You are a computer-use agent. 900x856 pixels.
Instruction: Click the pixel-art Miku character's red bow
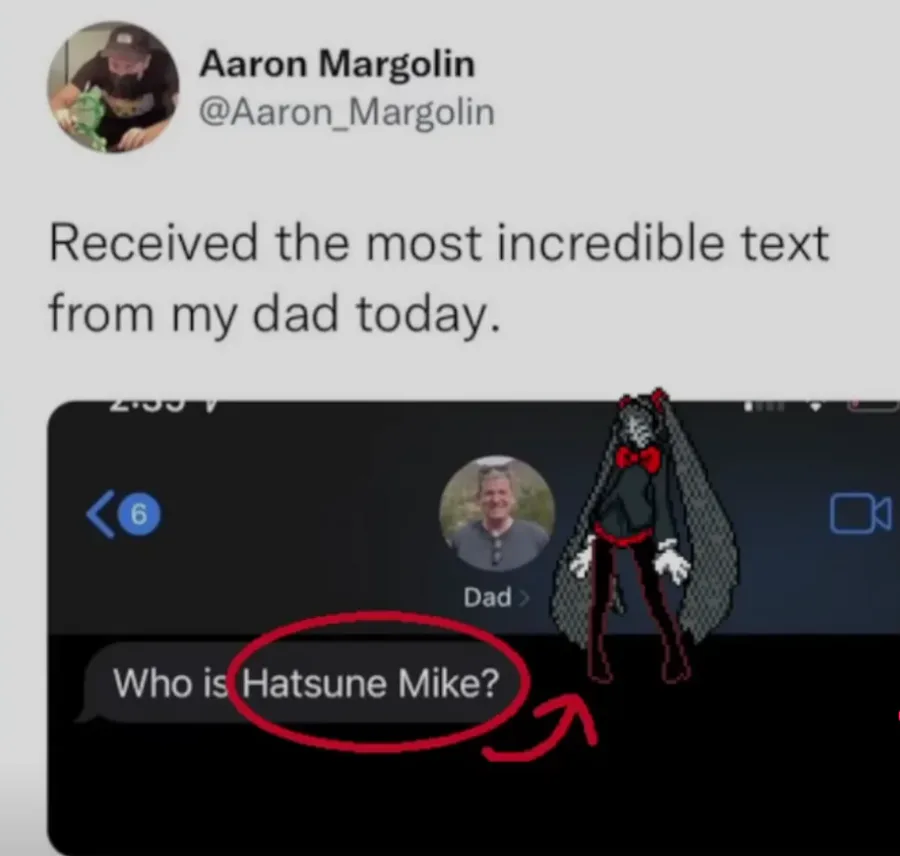(x=638, y=459)
